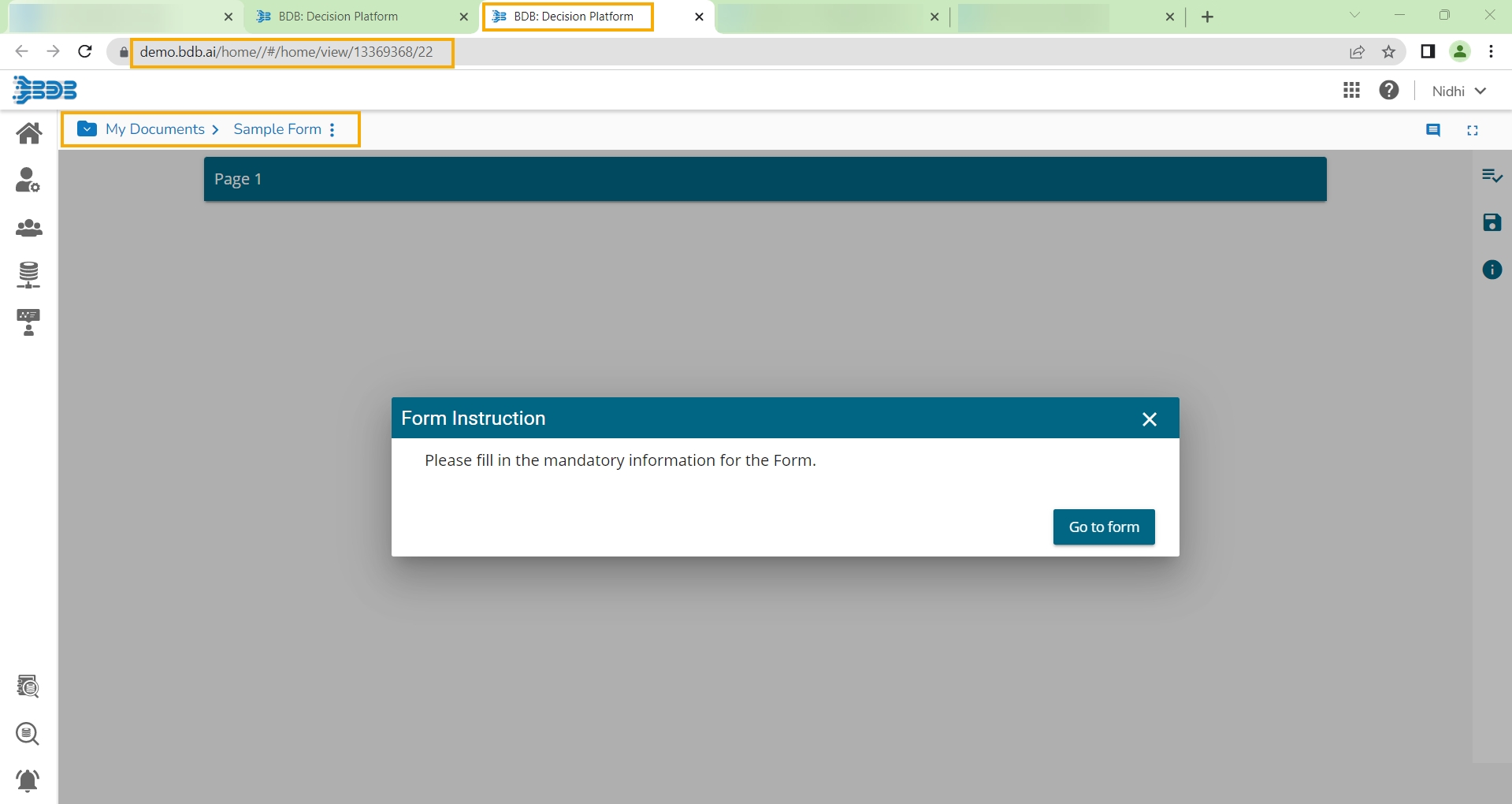Open the Home icon in left sidebar
Image resolution: width=1512 pixels, height=804 pixels.
tap(29, 133)
